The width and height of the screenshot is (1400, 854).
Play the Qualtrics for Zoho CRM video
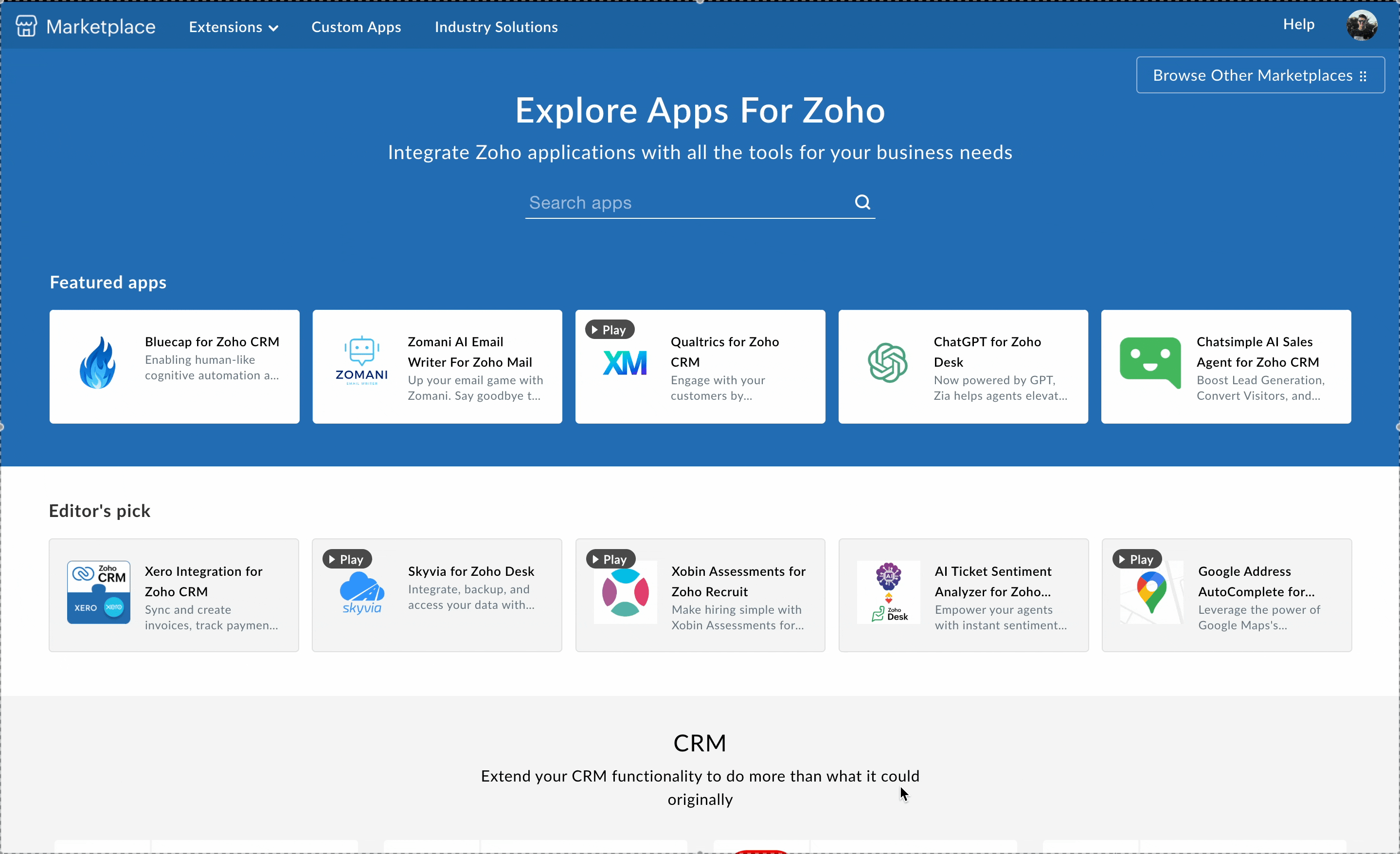(x=609, y=330)
